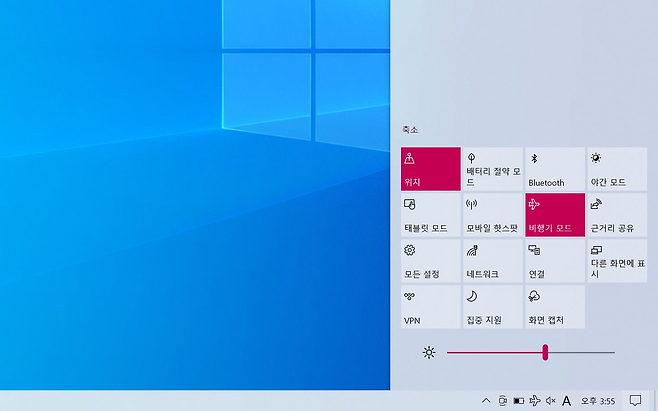
Task: Open the 네트워크 network tile
Action: tap(492, 260)
